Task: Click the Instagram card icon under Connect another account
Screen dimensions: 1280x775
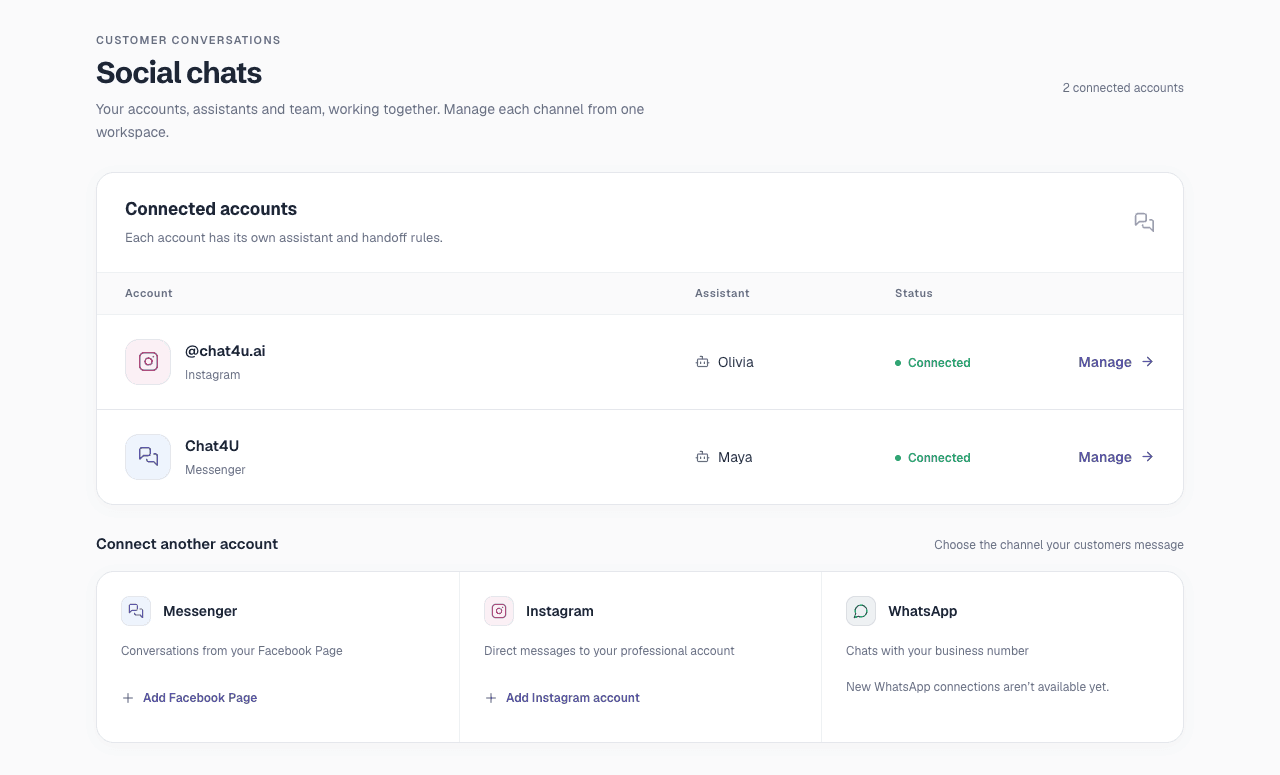Action: (x=499, y=611)
